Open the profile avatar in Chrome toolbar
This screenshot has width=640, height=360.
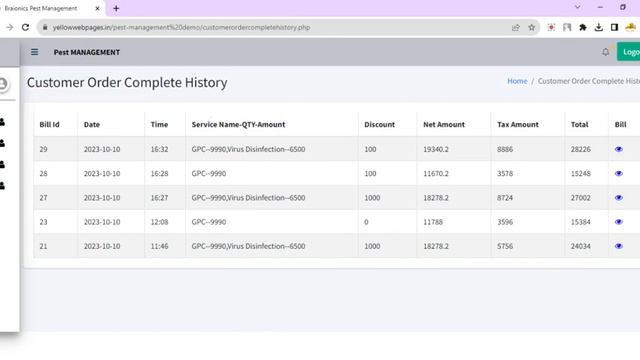(x=631, y=27)
